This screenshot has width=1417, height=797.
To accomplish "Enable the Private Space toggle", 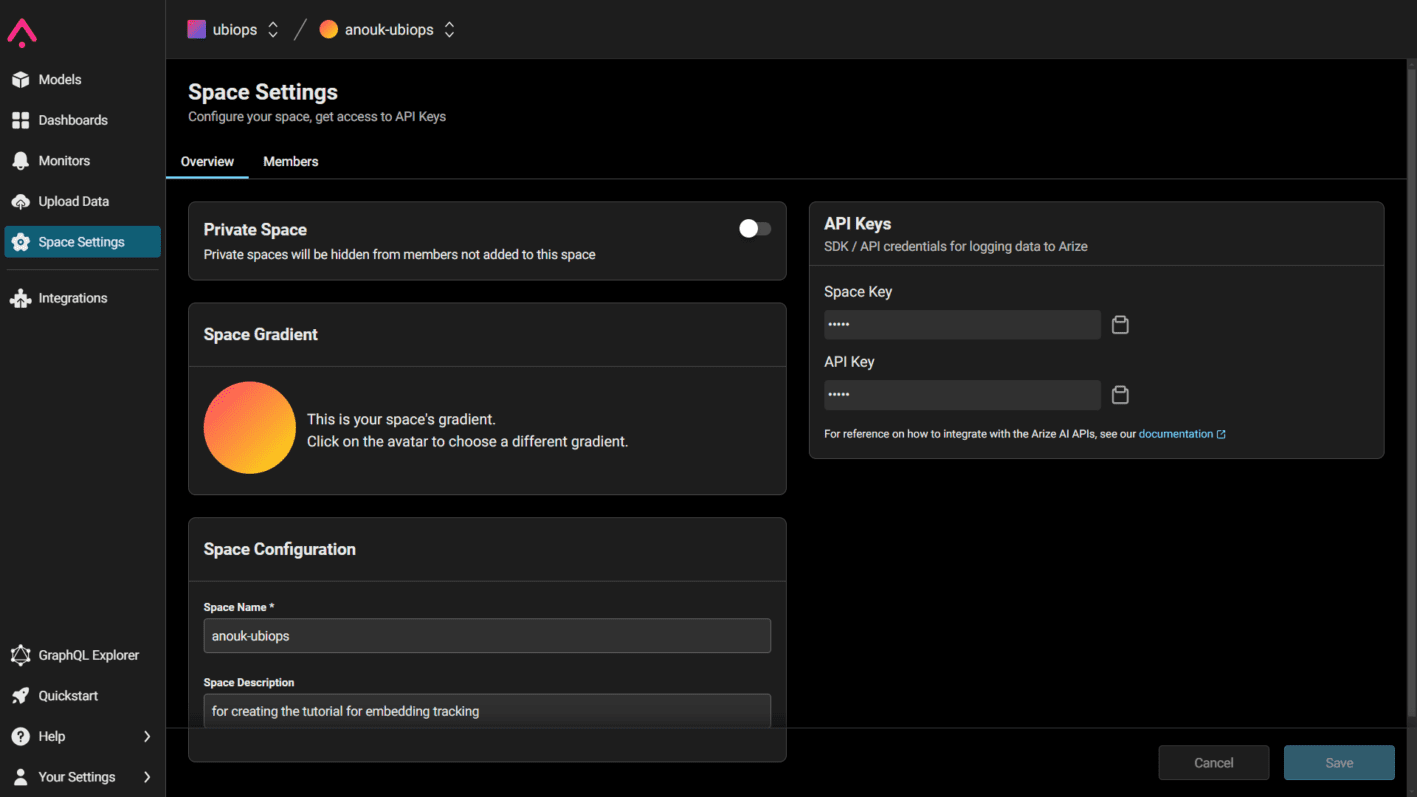I will click(754, 228).
